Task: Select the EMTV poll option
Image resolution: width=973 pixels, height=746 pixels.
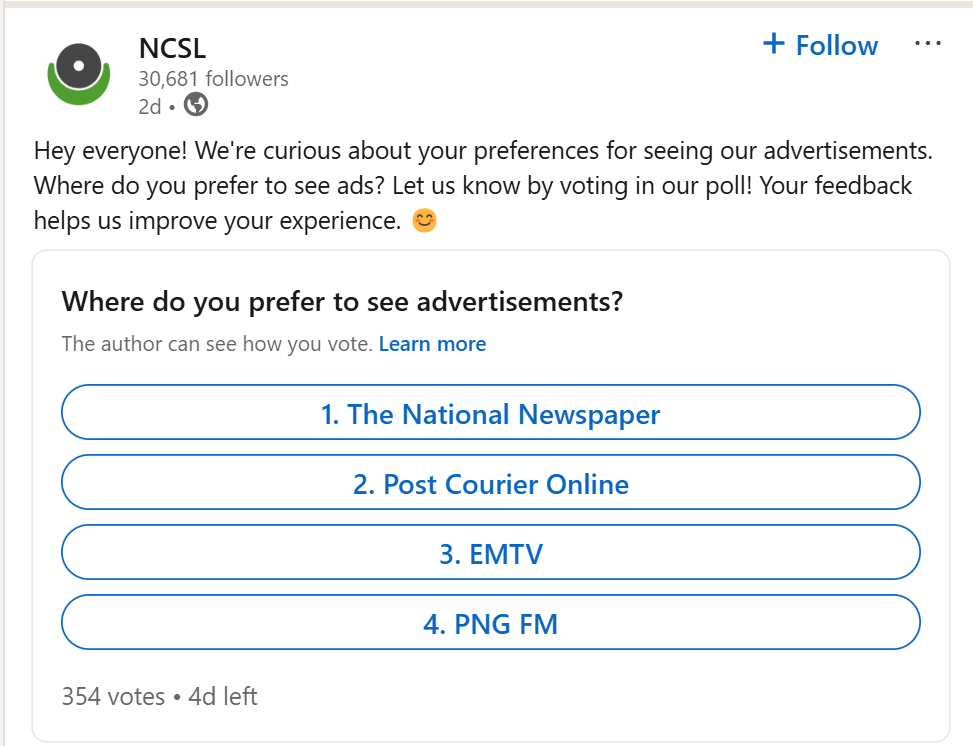Action: 491,553
